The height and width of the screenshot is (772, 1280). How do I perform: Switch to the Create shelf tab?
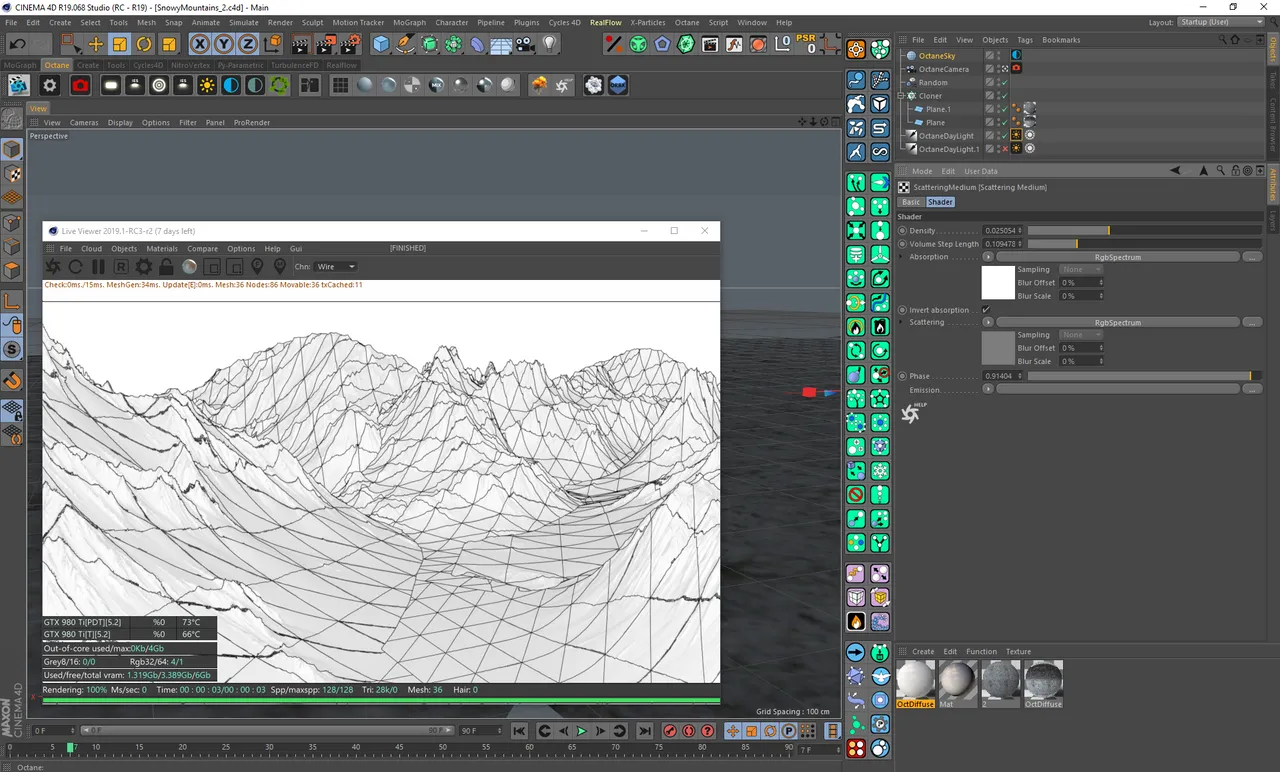pos(88,65)
